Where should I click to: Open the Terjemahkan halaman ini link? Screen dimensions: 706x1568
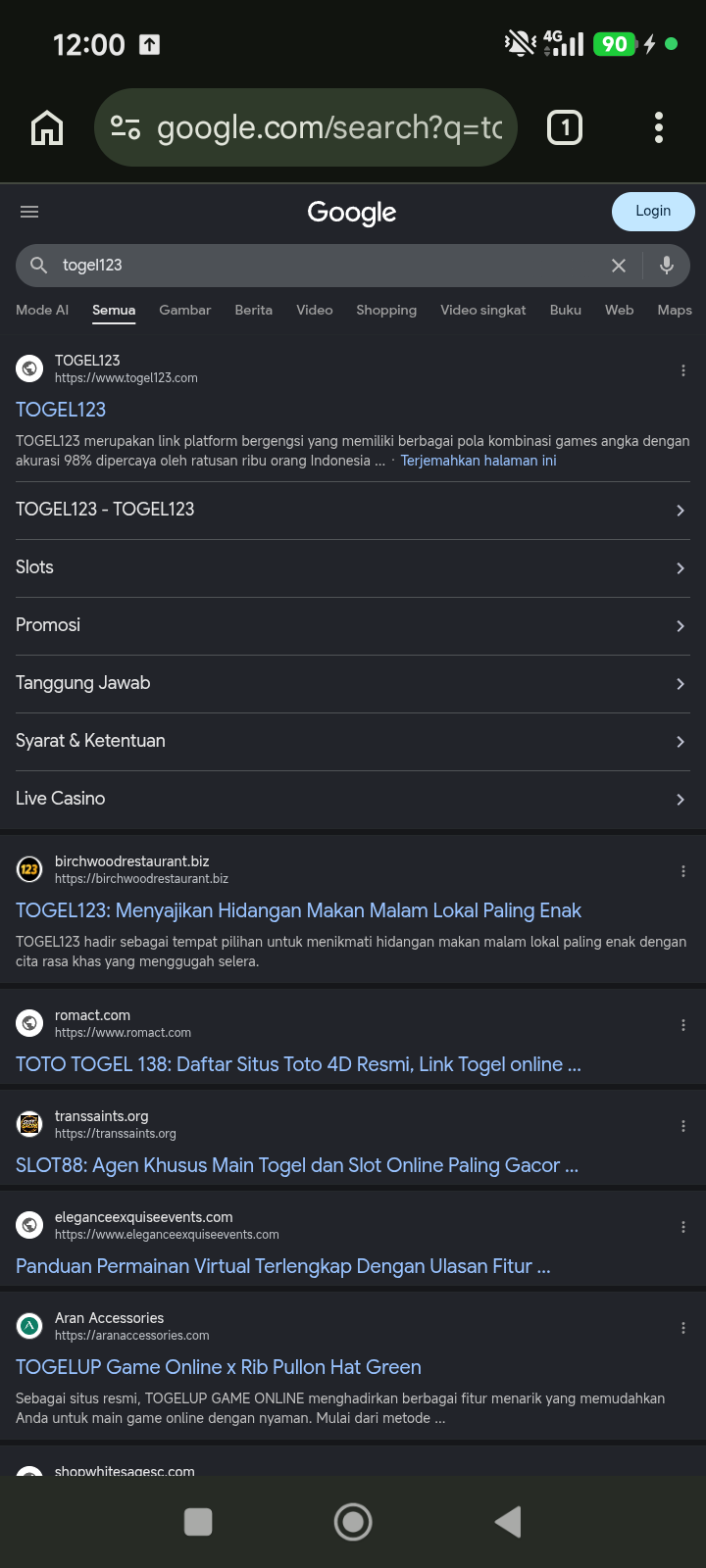point(479,461)
